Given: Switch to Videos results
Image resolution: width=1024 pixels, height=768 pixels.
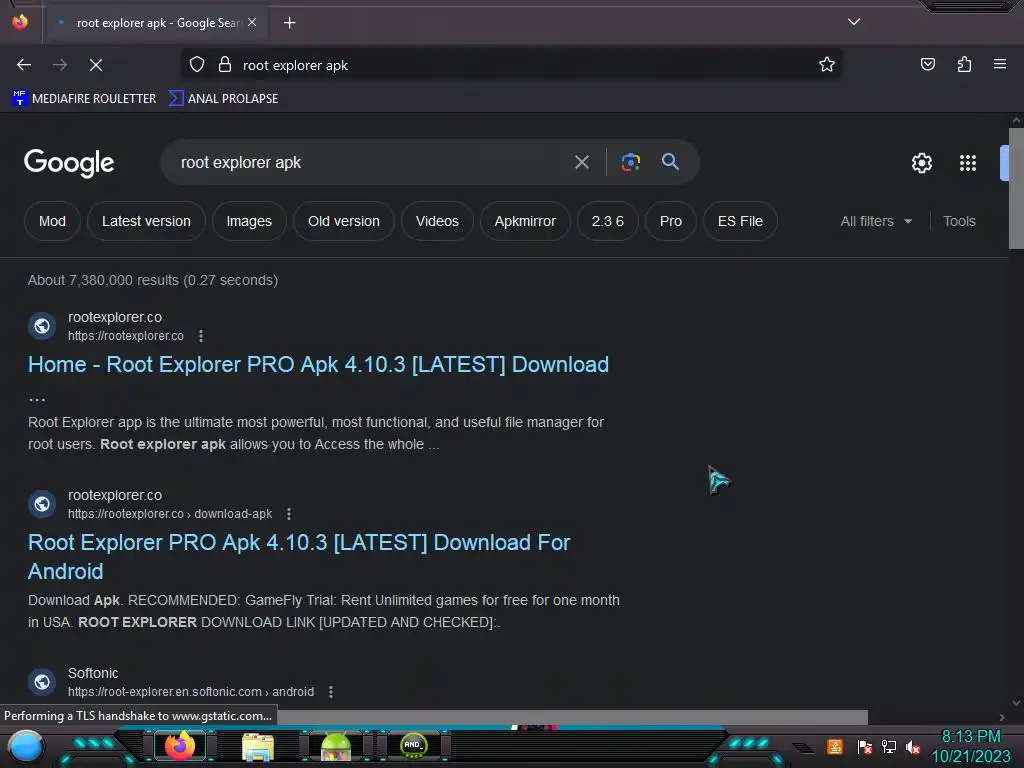Looking at the screenshot, I should [x=437, y=221].
